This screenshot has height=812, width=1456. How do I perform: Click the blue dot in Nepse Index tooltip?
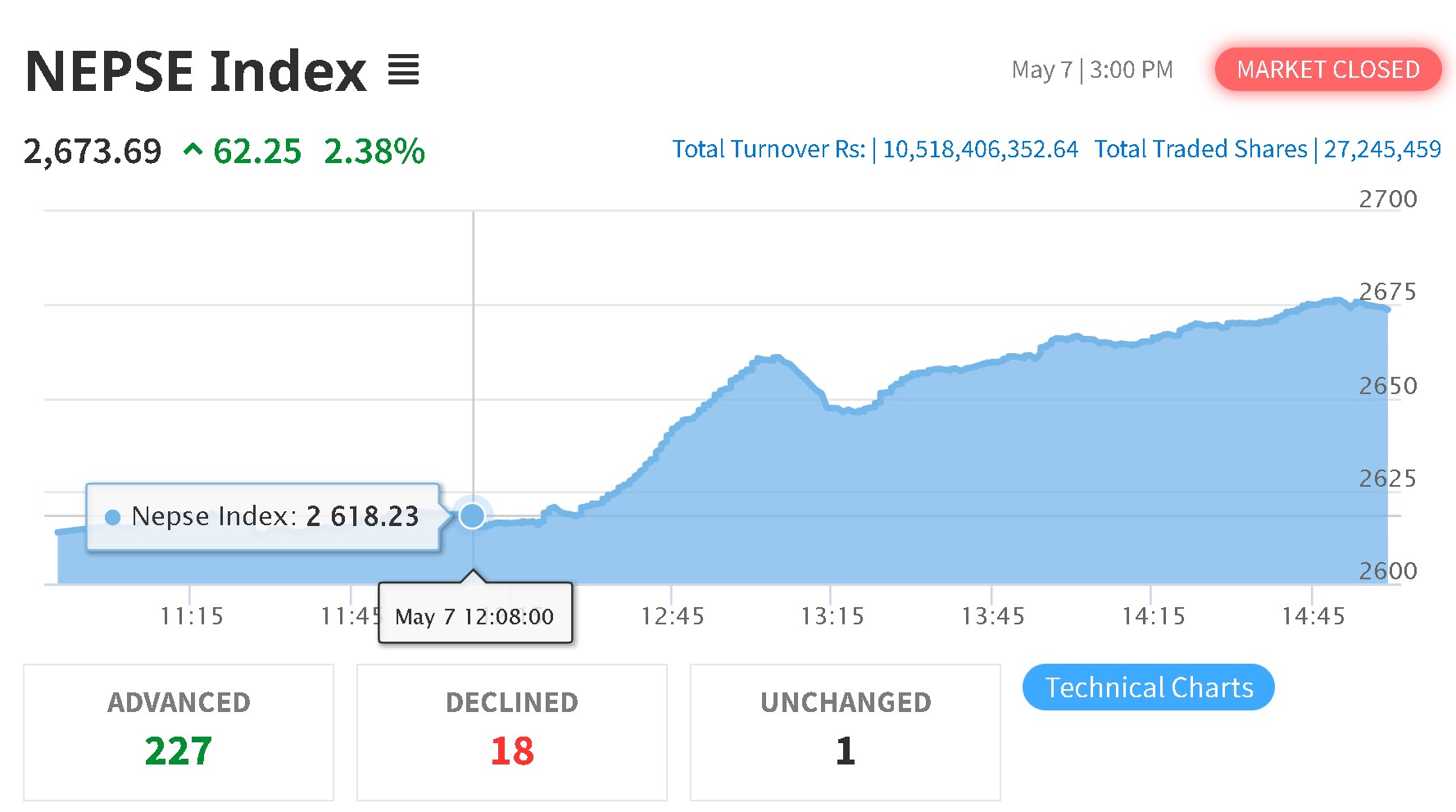[x=113, y=517]
